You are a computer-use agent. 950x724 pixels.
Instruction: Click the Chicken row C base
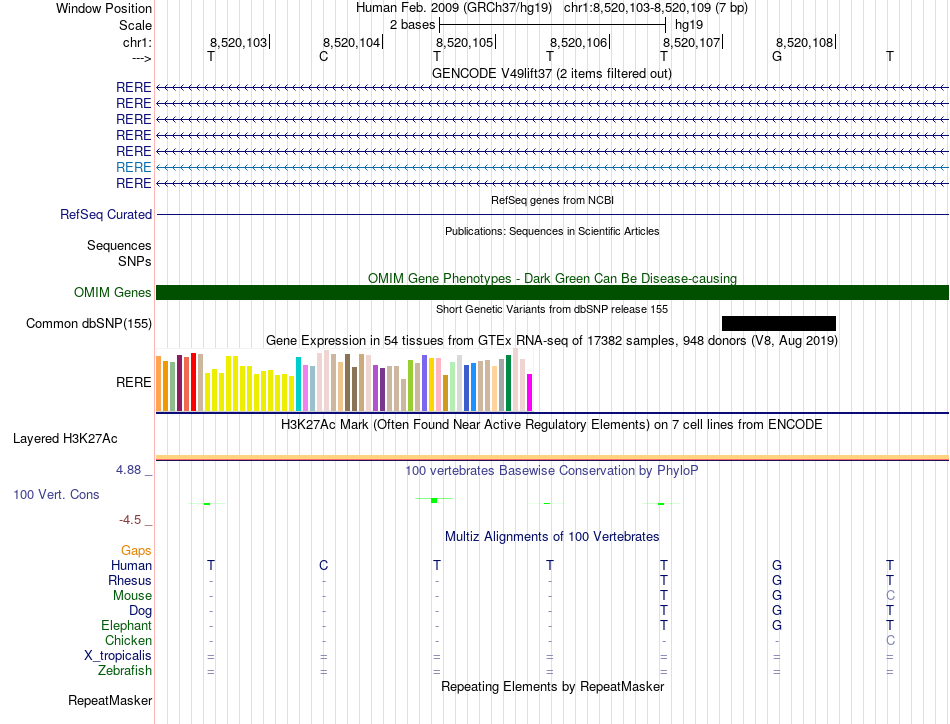coord(890,640)
